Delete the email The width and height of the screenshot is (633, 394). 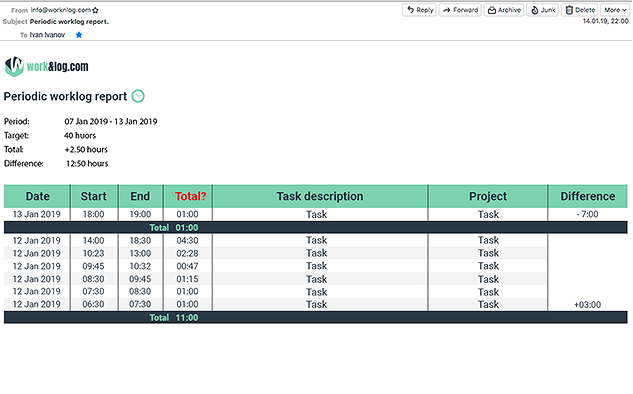coord(579,10)
